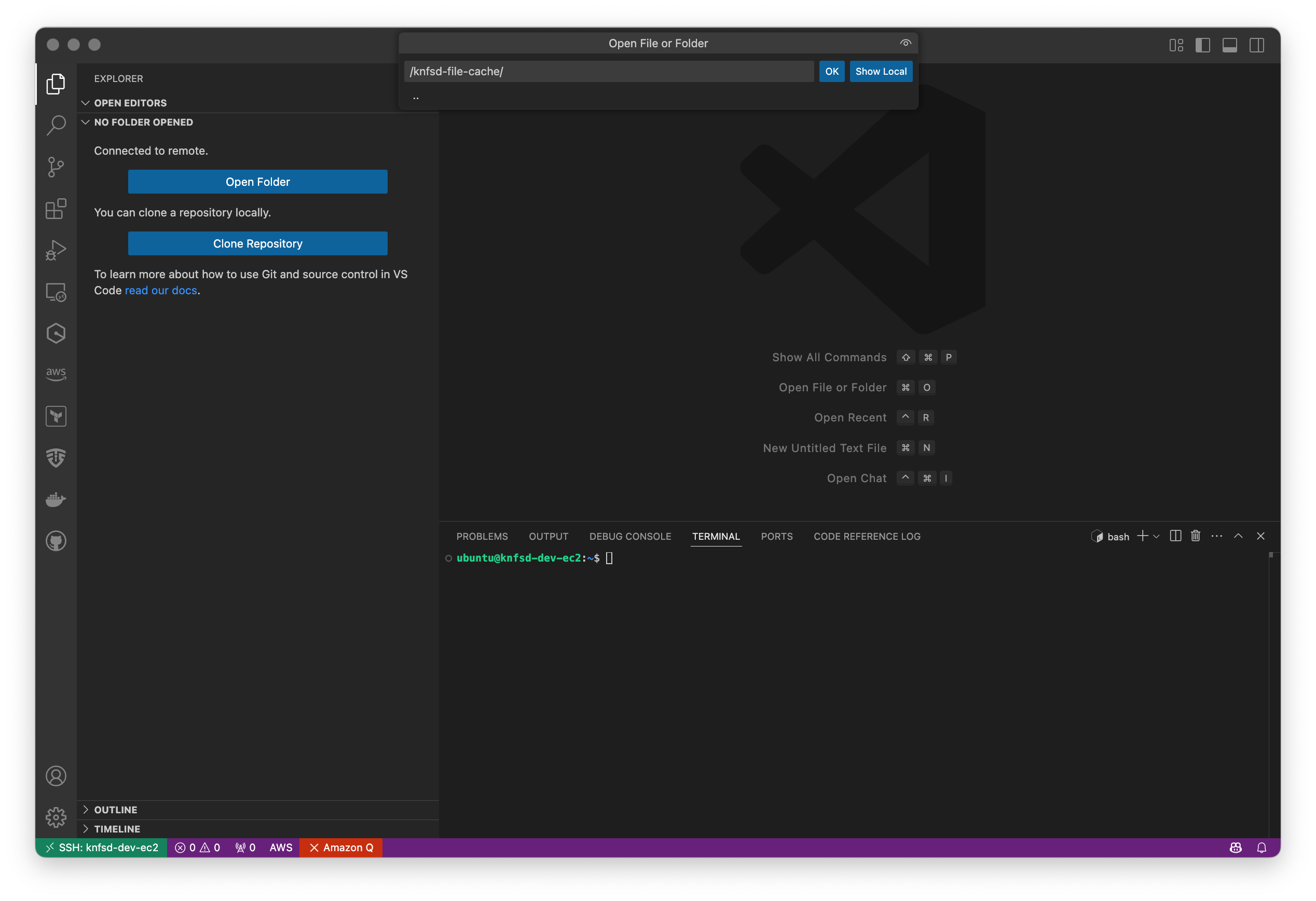Open the AWS toolkit sidebar icon

[56, 373]
